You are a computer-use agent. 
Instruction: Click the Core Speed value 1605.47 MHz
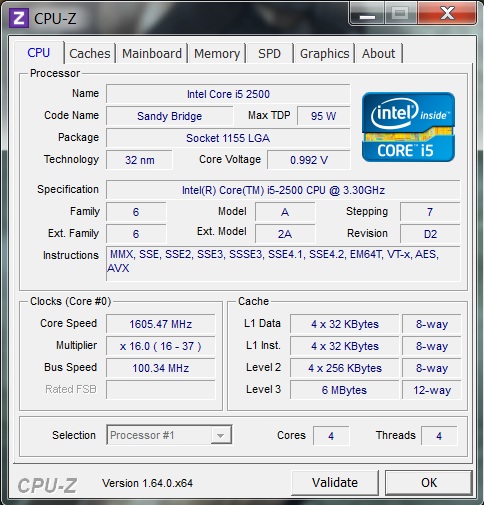(x=161, y=324)
